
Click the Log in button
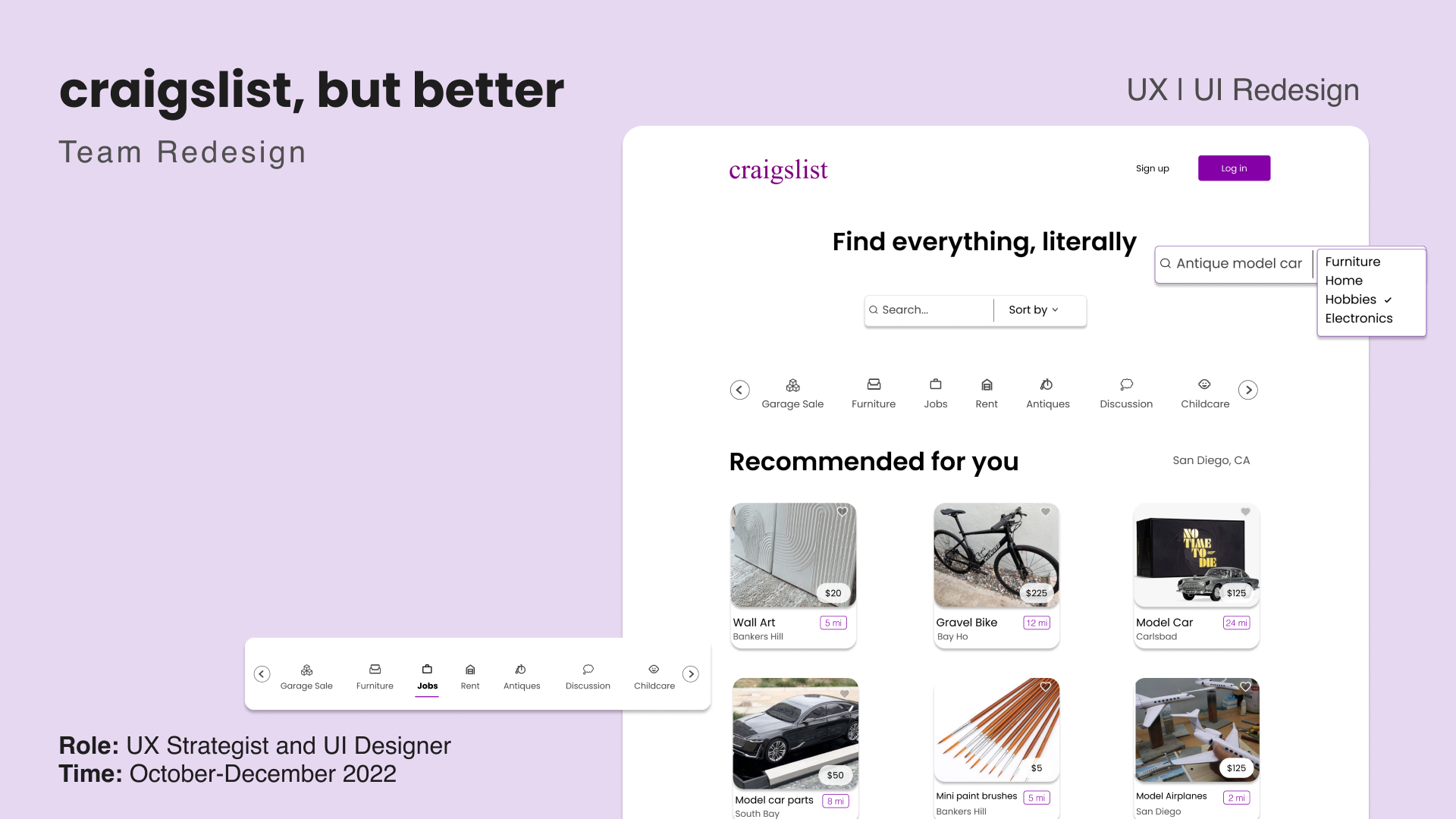(1234, 168)
